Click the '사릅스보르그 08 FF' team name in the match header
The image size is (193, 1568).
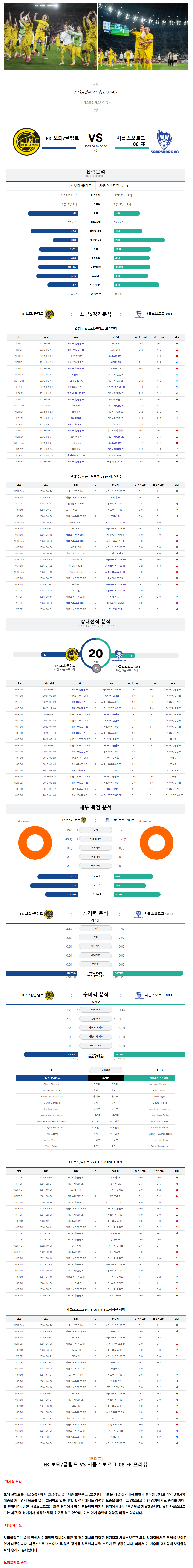point(131,141)
